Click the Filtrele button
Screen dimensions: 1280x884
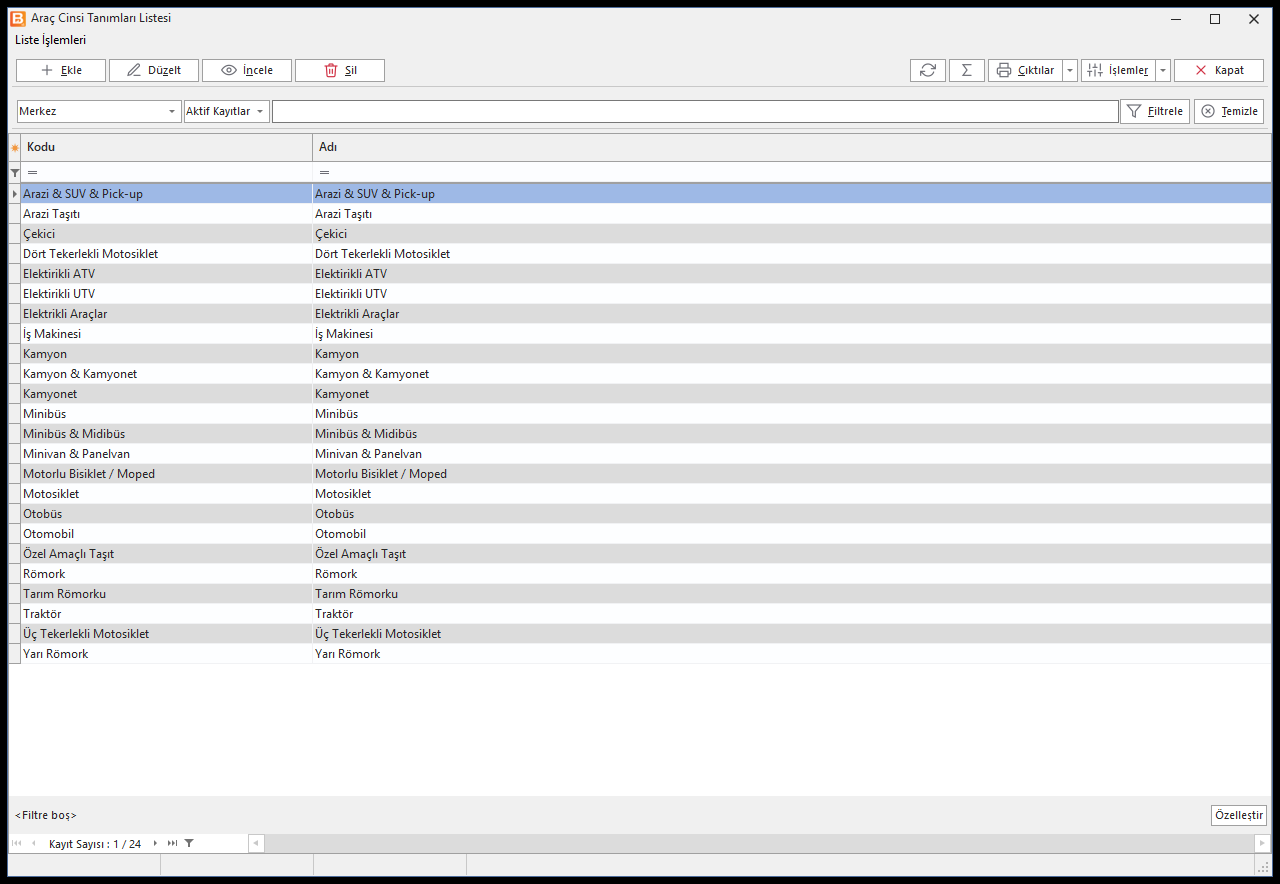pyautogui.click(x=1155, y=111)
